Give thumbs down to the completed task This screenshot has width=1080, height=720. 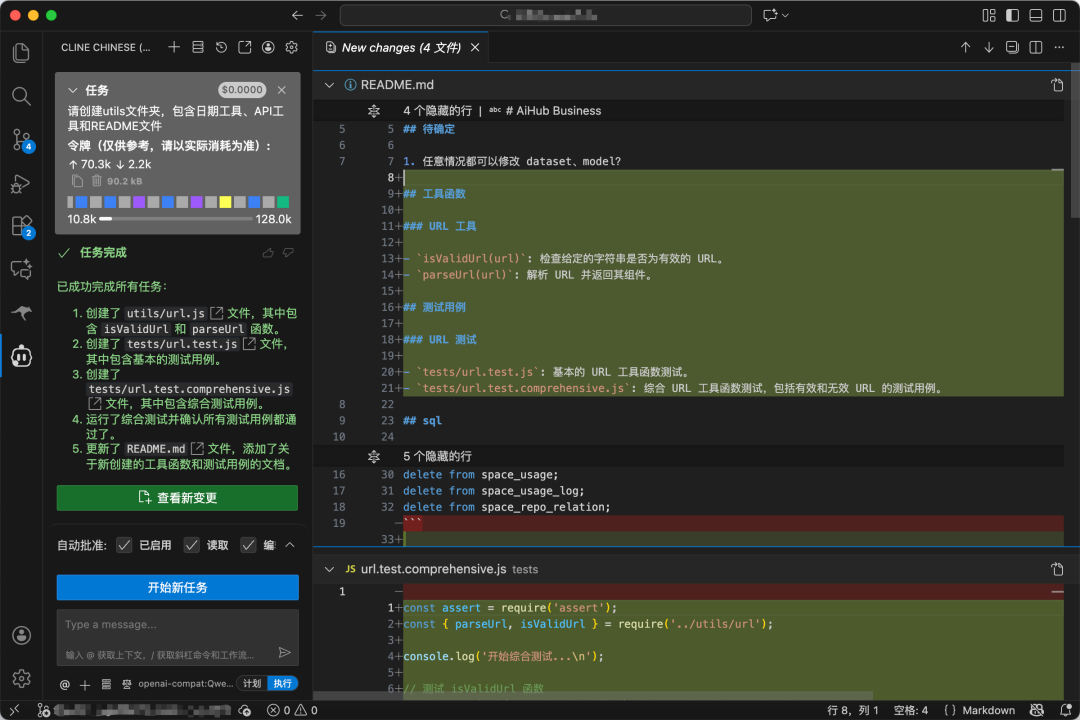tap(288, 253)
